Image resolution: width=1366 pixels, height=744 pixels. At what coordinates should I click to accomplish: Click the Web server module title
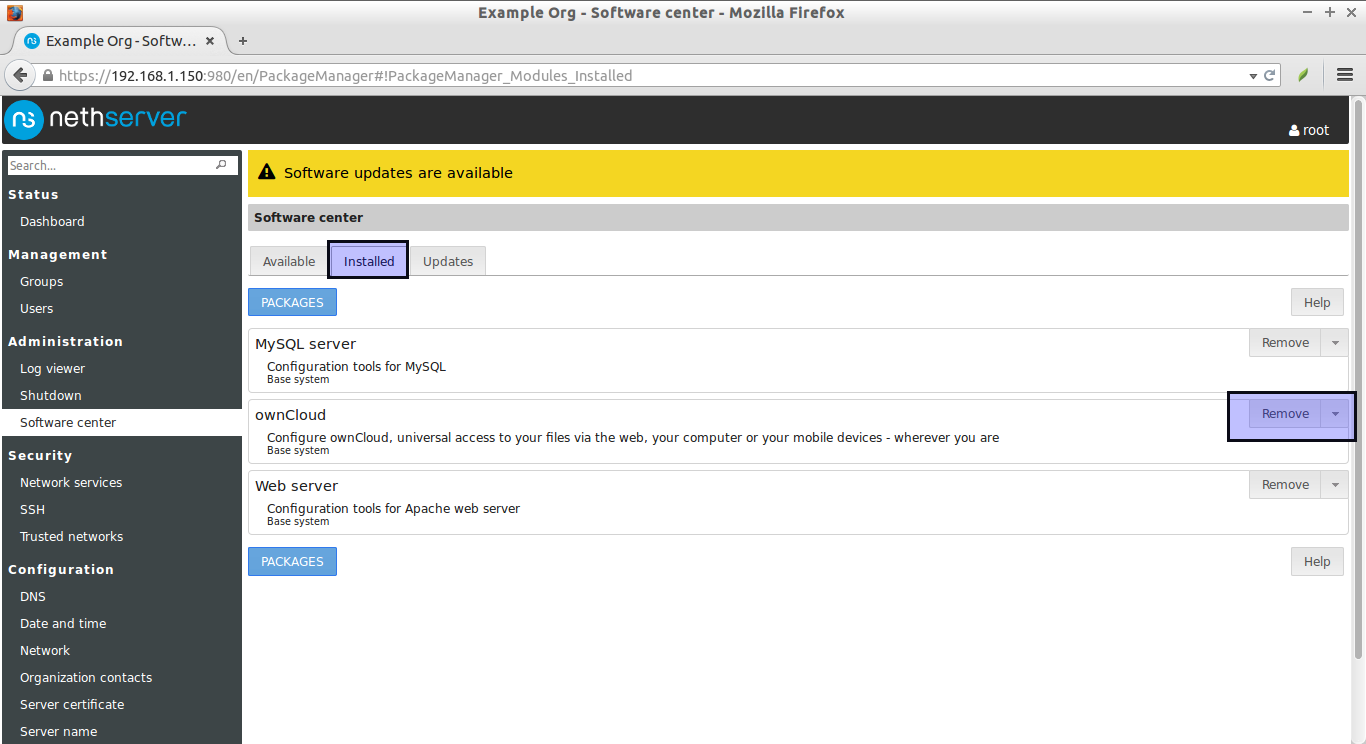tap(296, 486)
